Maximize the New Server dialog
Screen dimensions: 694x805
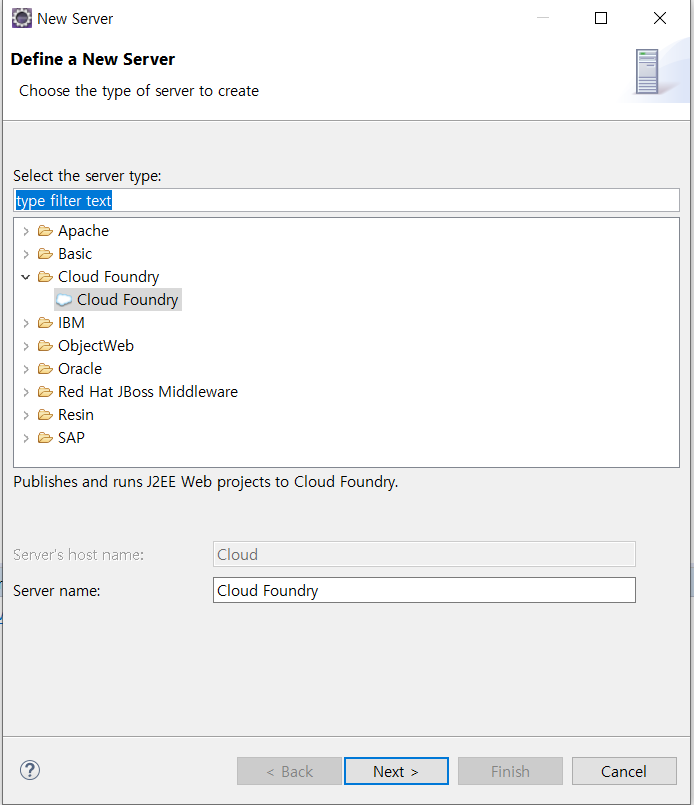(601, 18)
